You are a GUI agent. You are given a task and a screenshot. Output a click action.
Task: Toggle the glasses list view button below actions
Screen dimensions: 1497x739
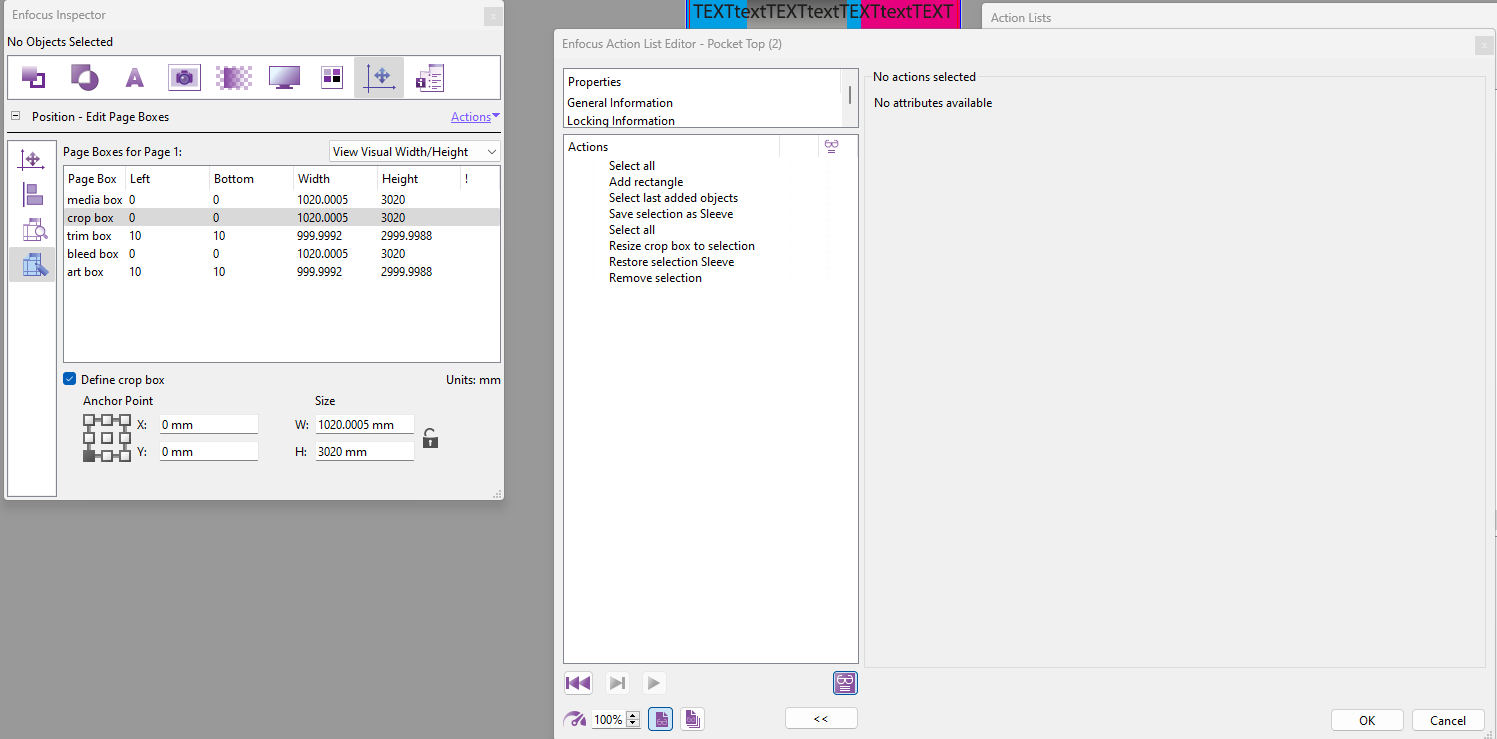point(845,683)
